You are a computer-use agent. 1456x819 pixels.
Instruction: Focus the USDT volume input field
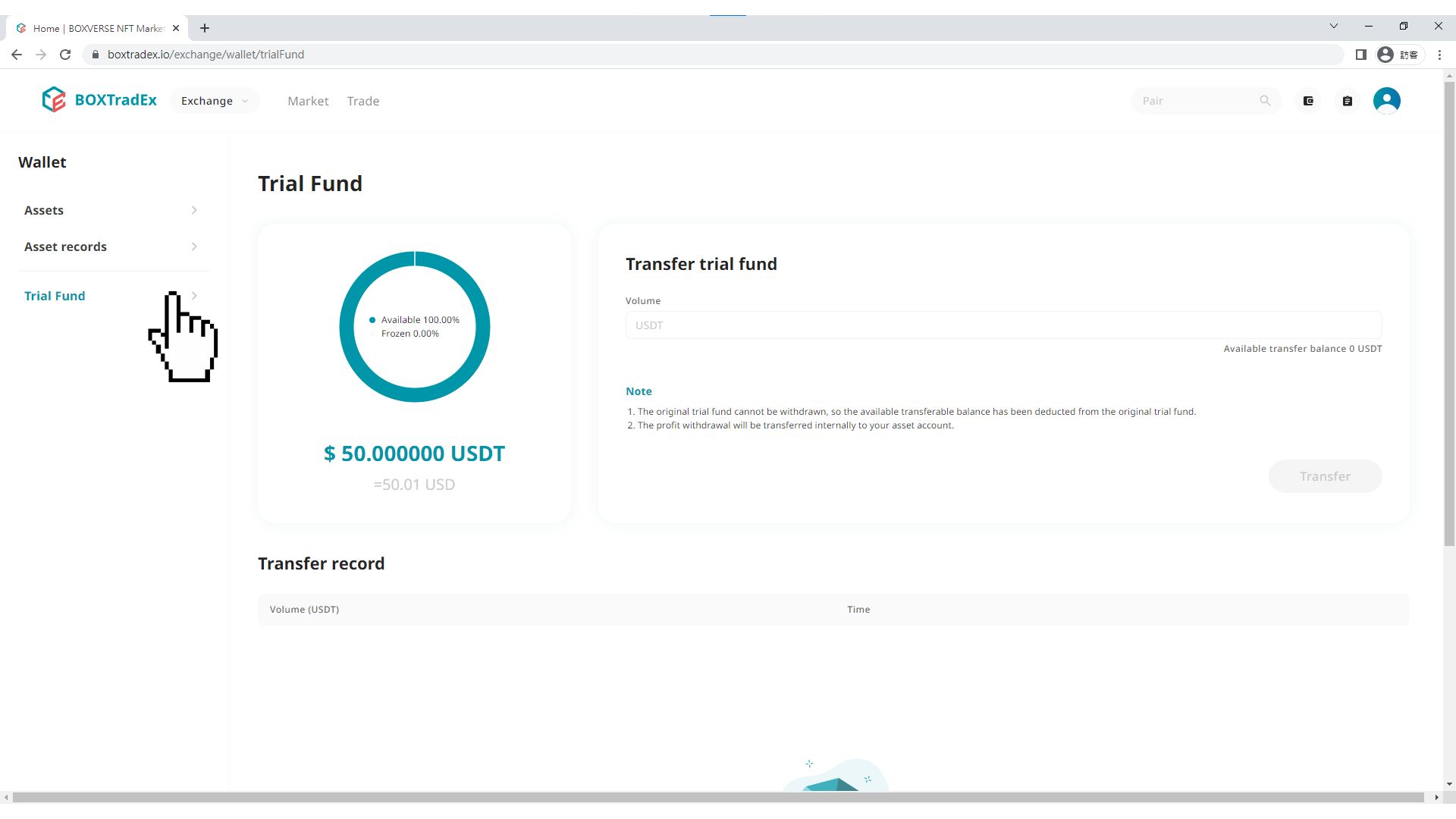point(1003,325)
